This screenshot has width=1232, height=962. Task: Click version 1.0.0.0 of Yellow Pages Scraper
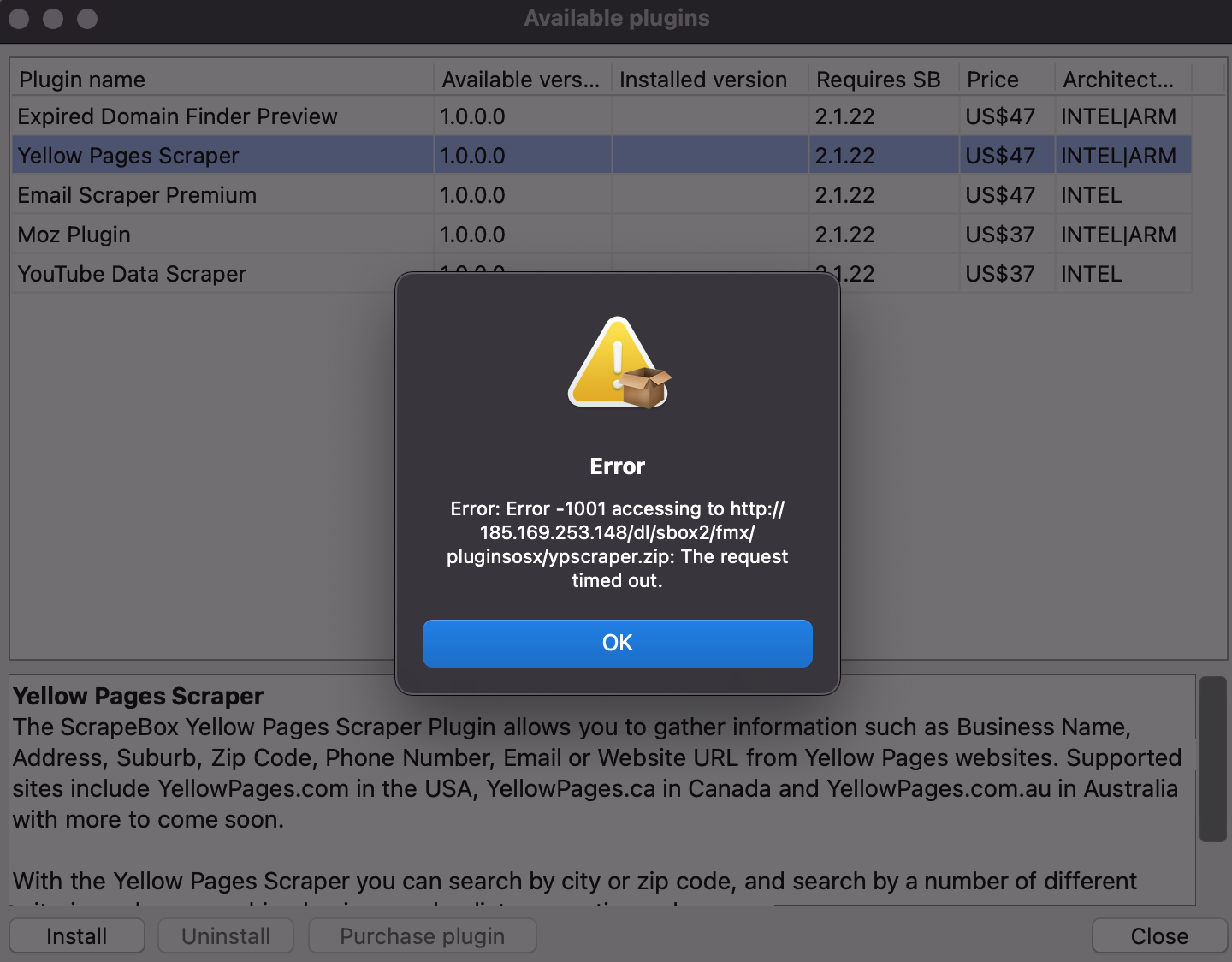[472, 156]
